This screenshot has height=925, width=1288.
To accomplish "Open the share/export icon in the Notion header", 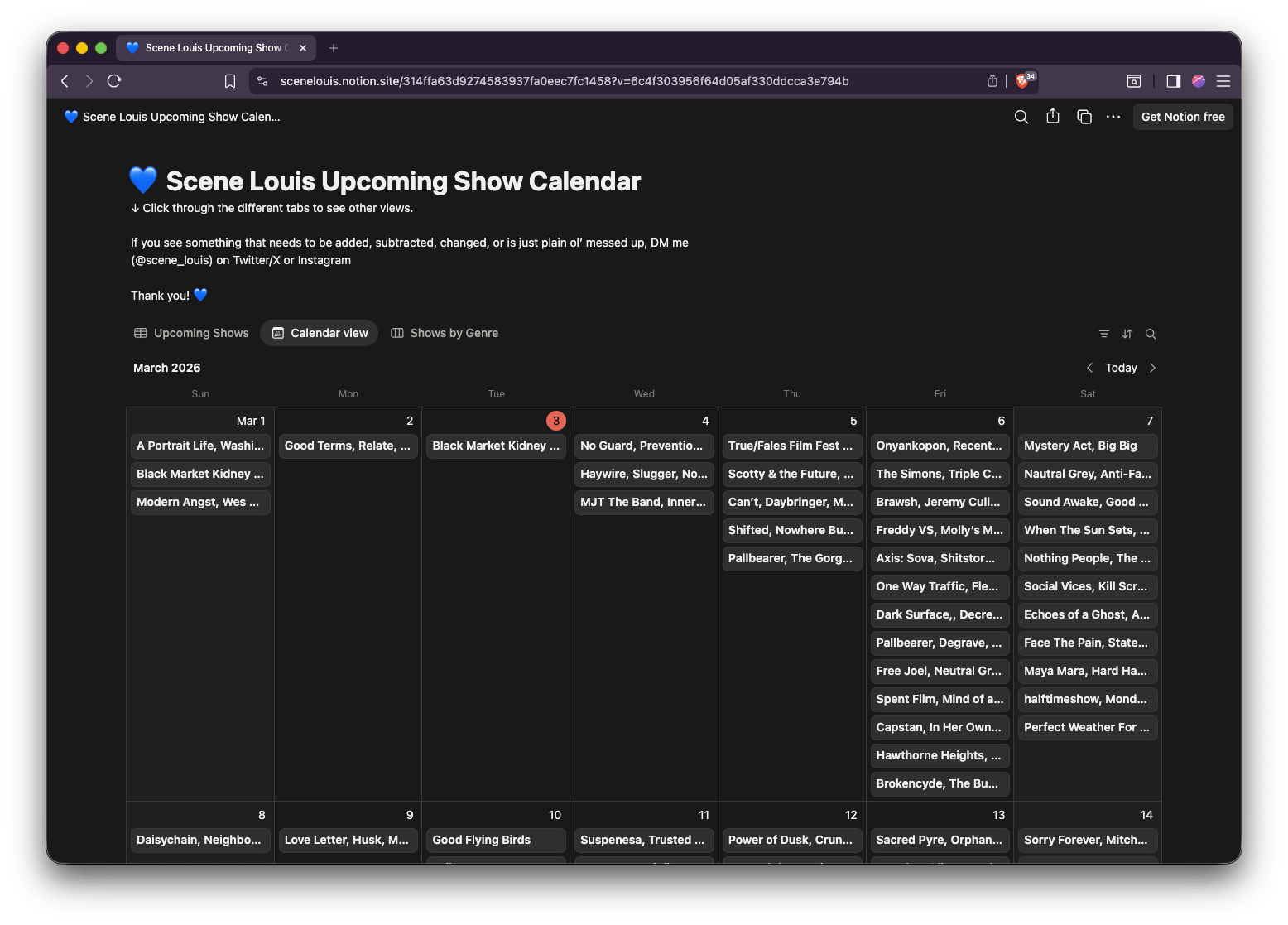I will point(1052,117).
